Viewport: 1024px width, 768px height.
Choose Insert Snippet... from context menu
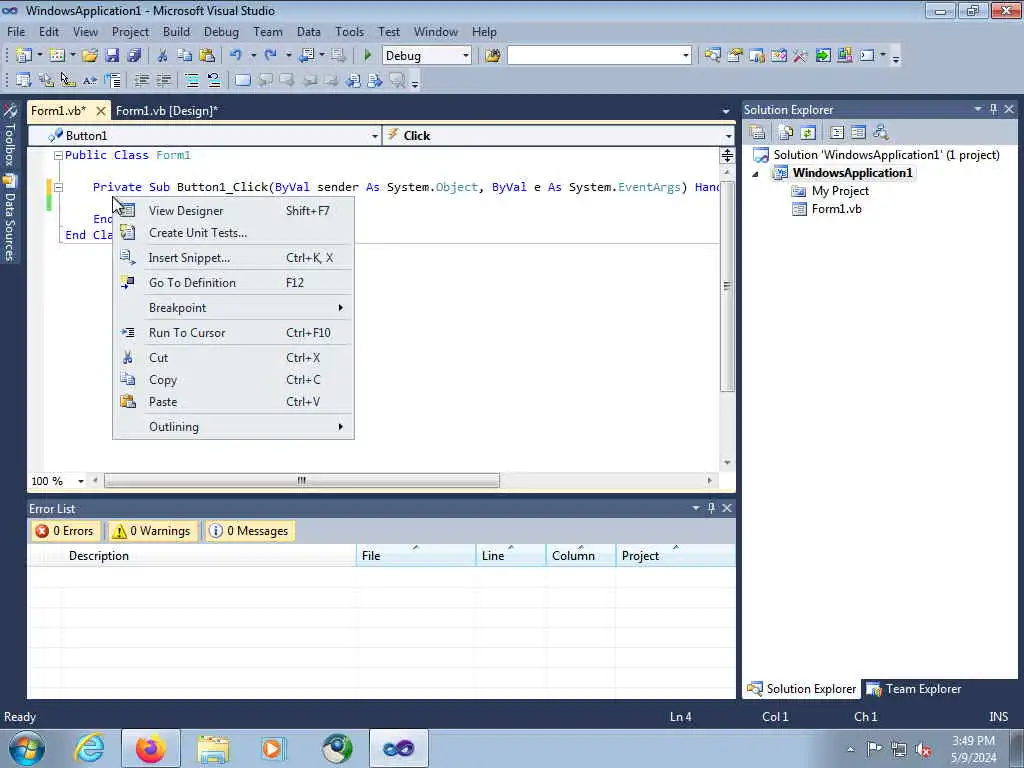[233, 257]
